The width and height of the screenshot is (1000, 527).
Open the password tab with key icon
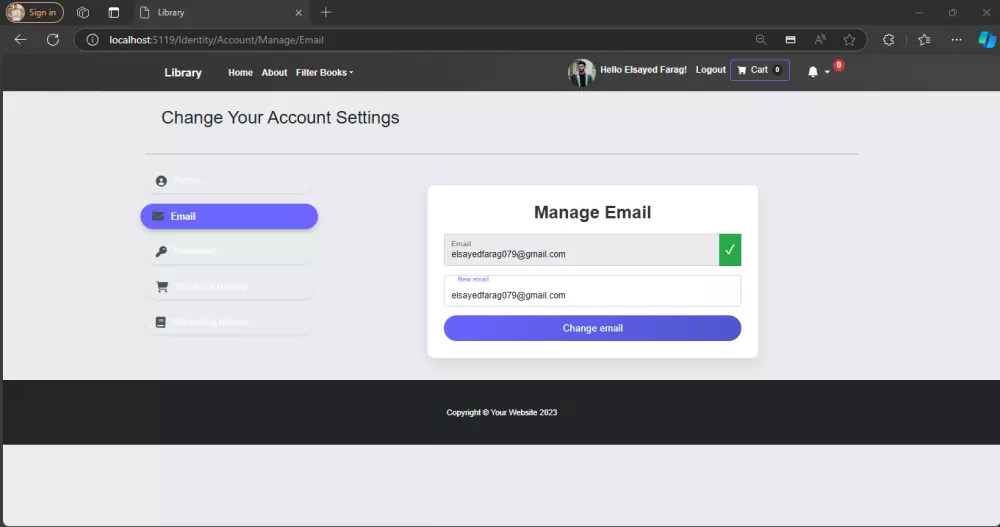click(x=230, y=251)
